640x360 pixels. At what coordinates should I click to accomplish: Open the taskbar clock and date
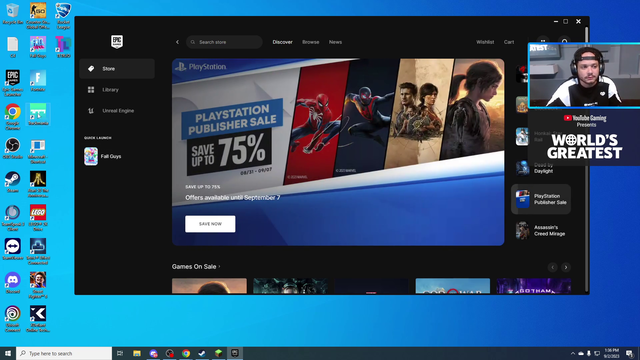pyautogui.click(x=611, y=353)
